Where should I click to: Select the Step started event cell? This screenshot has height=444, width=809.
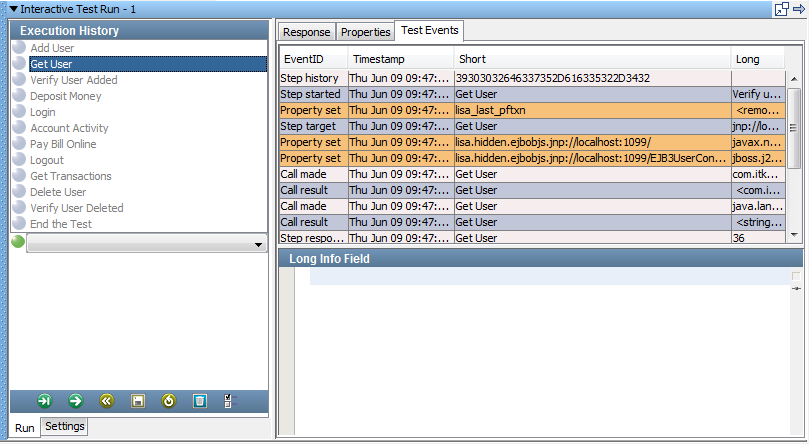314,94
